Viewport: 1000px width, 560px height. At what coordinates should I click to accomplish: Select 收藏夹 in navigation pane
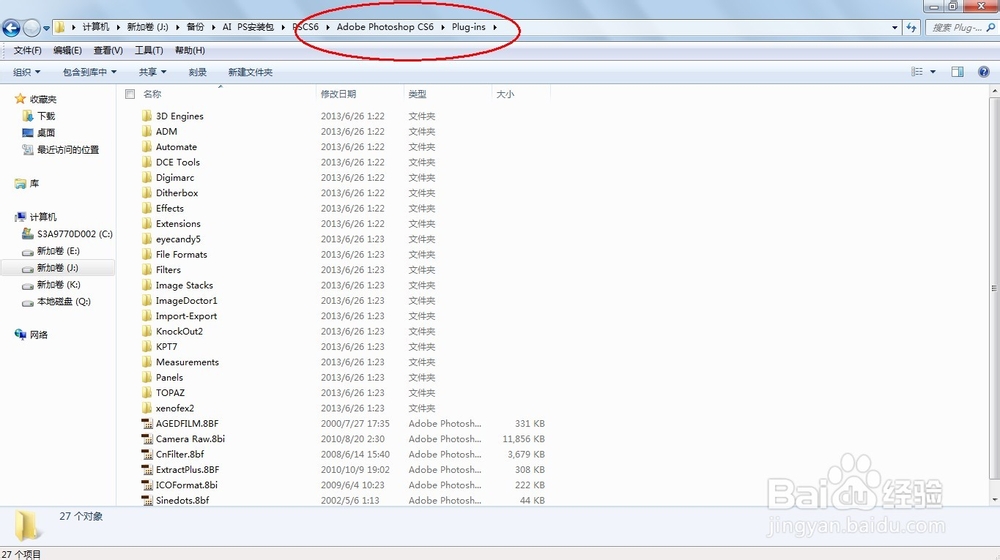(43, 99)
